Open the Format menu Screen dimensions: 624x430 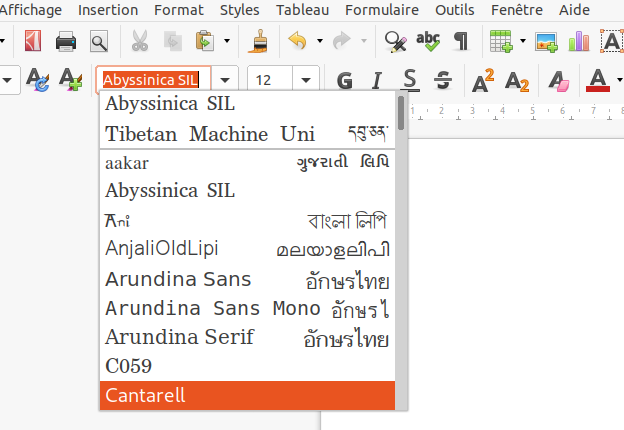pos(179,10)
